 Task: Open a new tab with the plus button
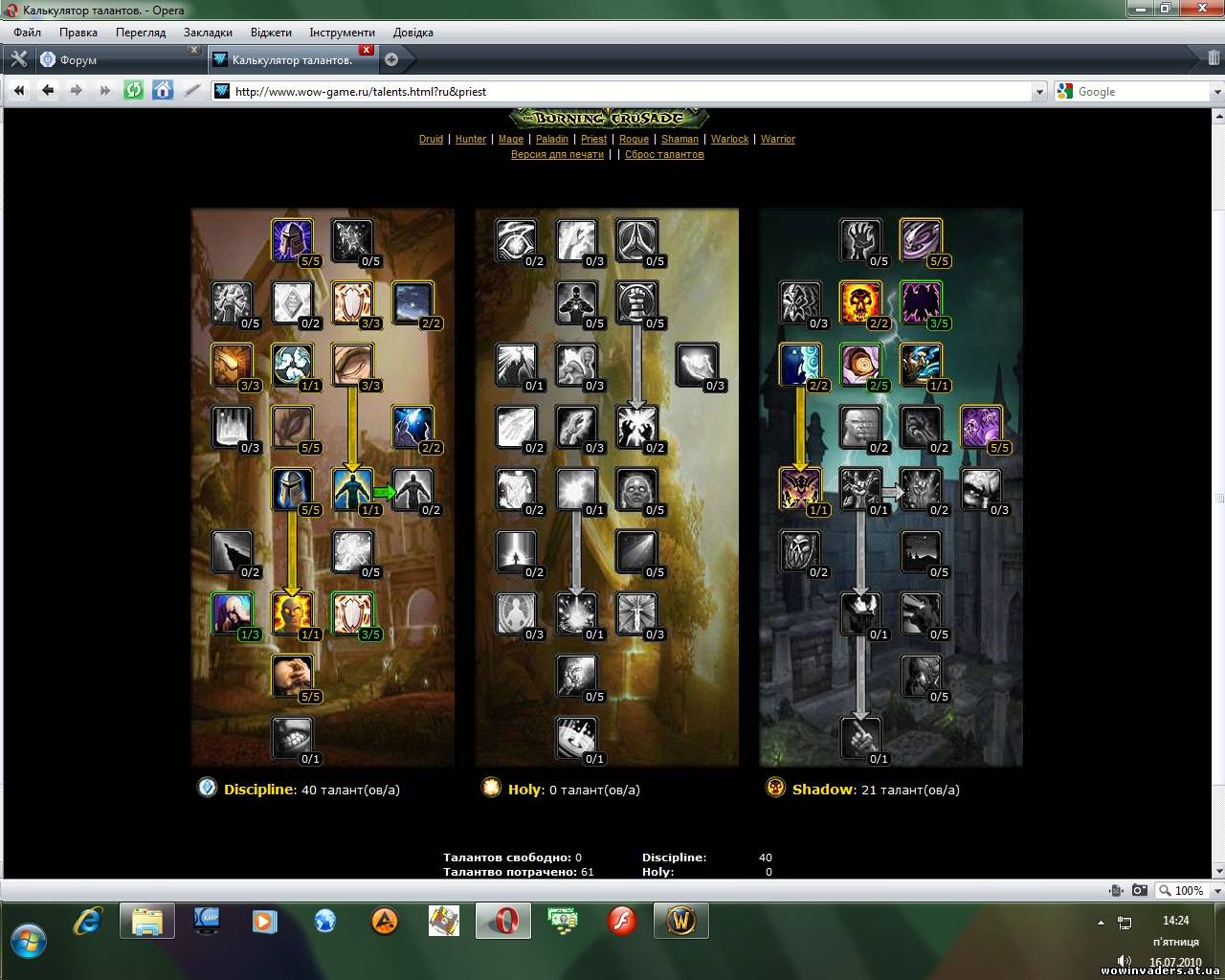(391, 59)
